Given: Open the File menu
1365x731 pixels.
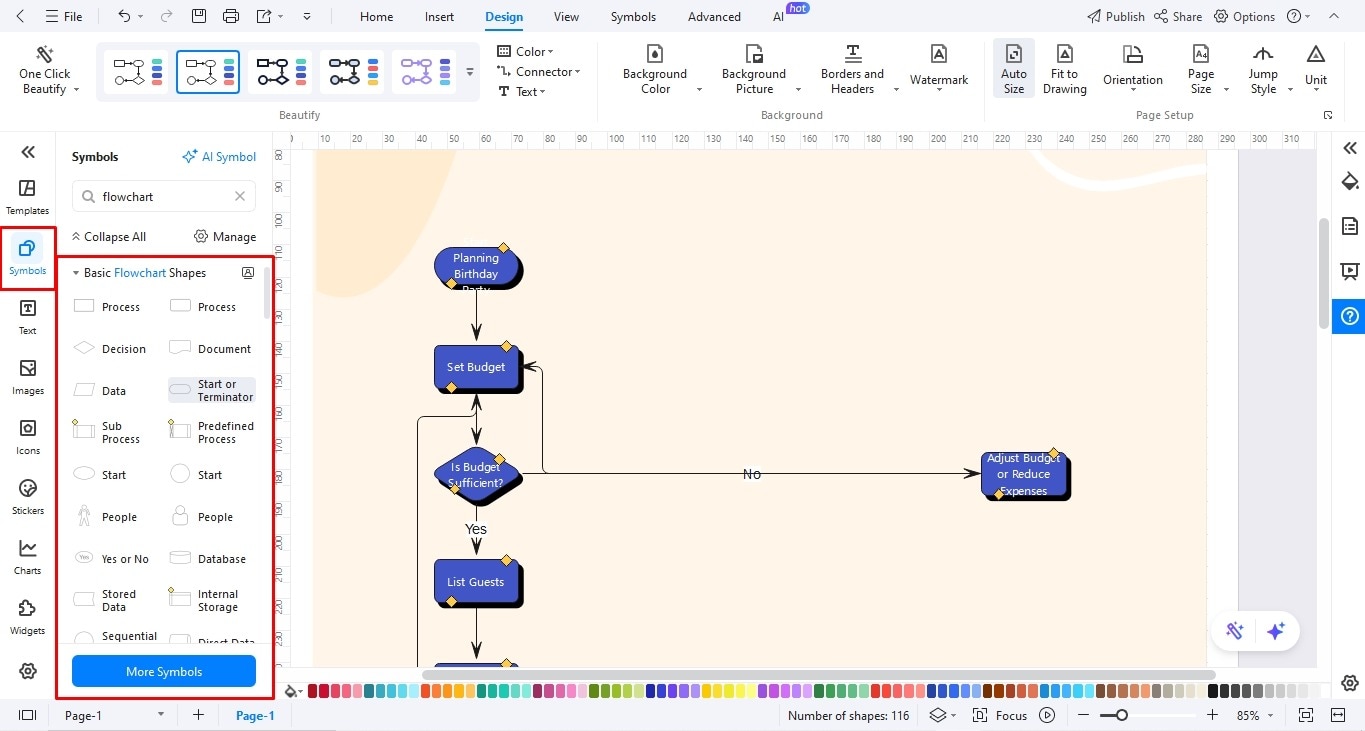Looking at the screenshot, I should [65, 16].
